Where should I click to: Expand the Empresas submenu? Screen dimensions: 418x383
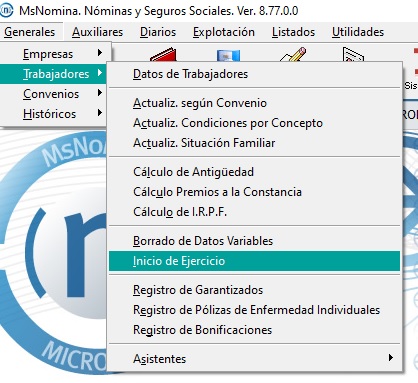(56, 54)
